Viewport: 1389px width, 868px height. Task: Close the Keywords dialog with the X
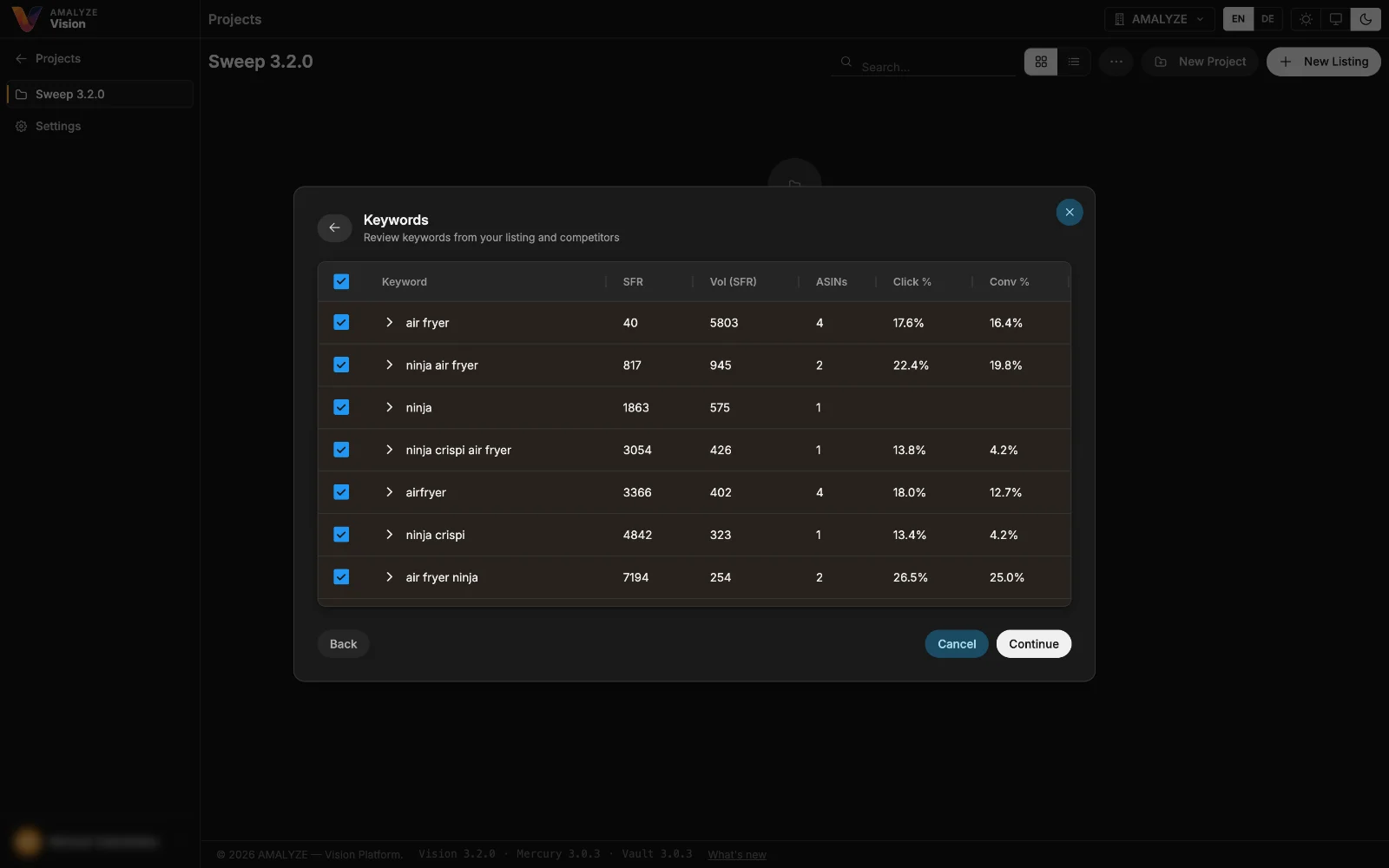(x=1069, y=212)
